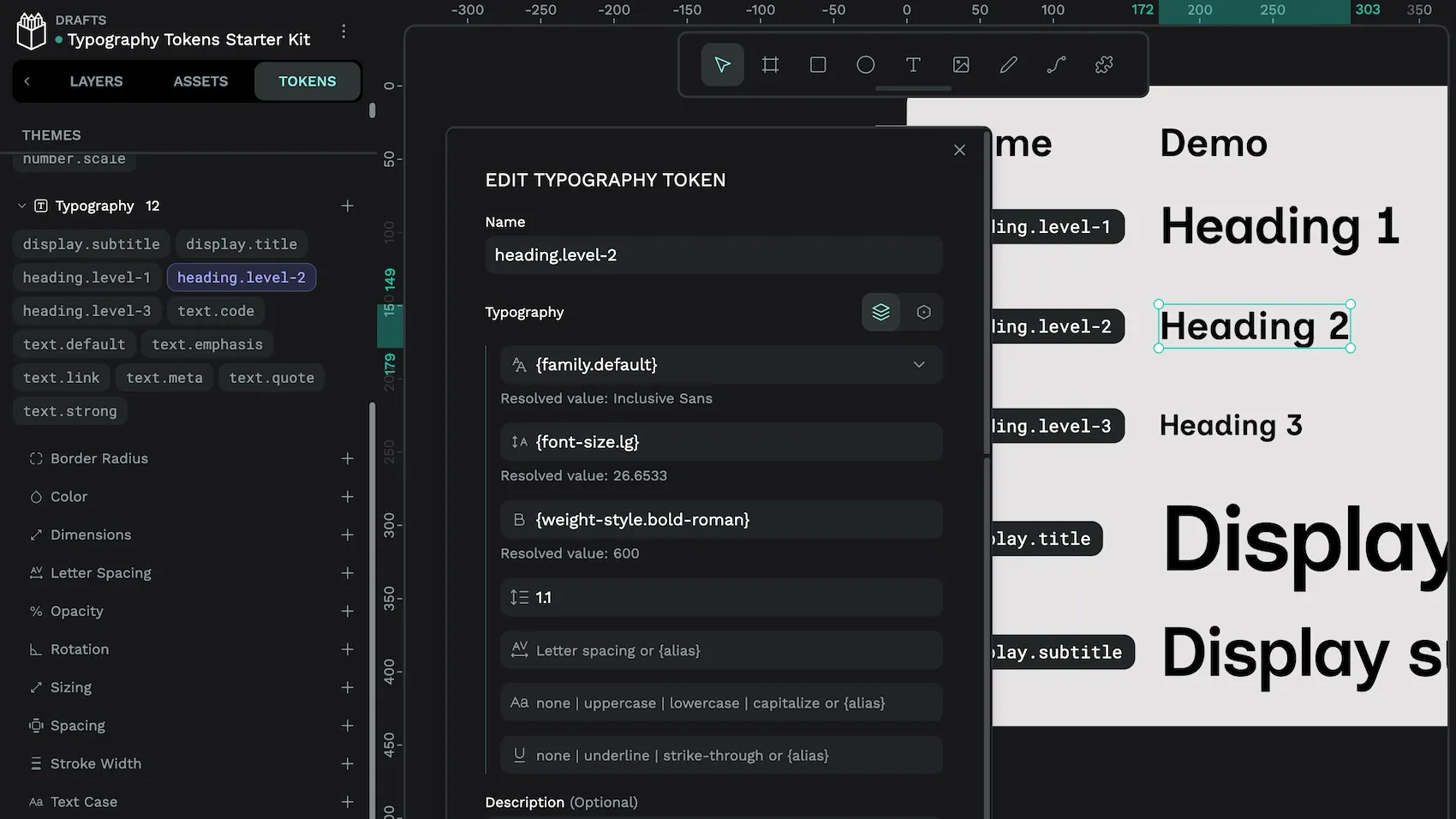The width and height of the screenshot is (1456, 819).
Task: Select the Text tool
Action: pyautogui.click(x=913, y=64)
